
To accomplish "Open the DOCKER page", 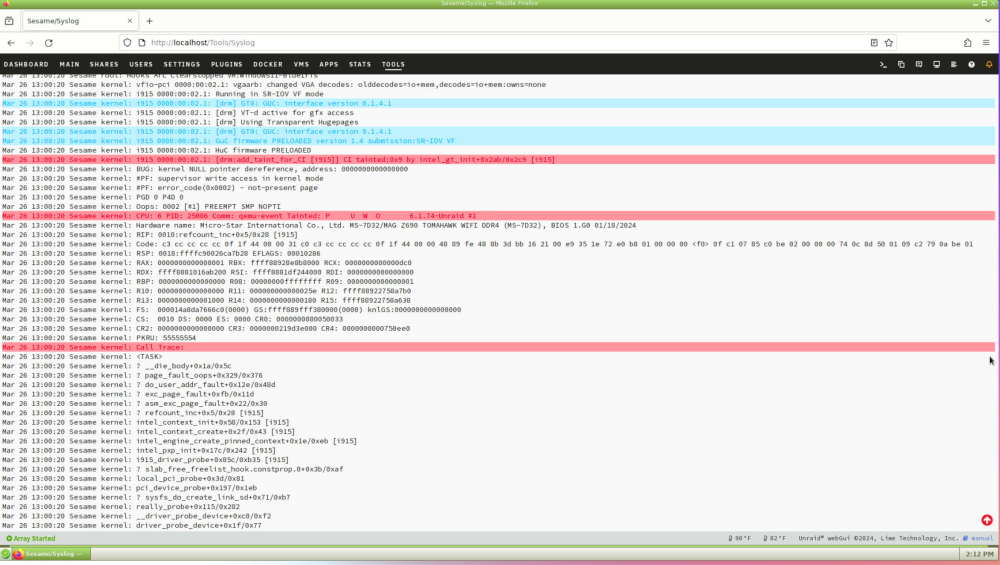I will [x=268, y=64].
